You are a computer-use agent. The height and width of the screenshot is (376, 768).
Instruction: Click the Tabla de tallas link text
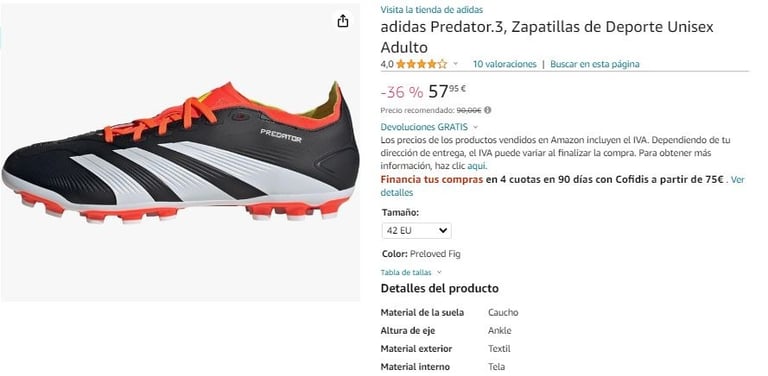click(406, 272)
